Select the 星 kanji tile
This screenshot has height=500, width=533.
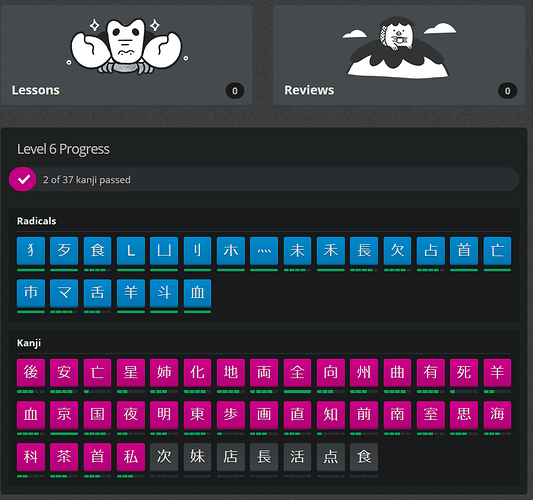coord(131,373)
